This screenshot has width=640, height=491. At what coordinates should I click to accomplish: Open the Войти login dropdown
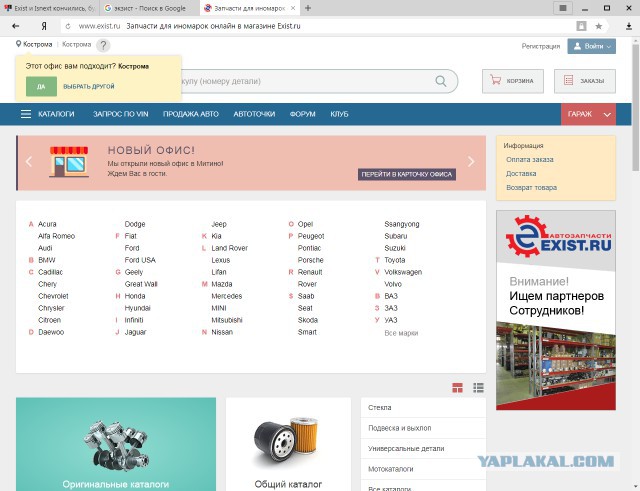tap(591, 46)
